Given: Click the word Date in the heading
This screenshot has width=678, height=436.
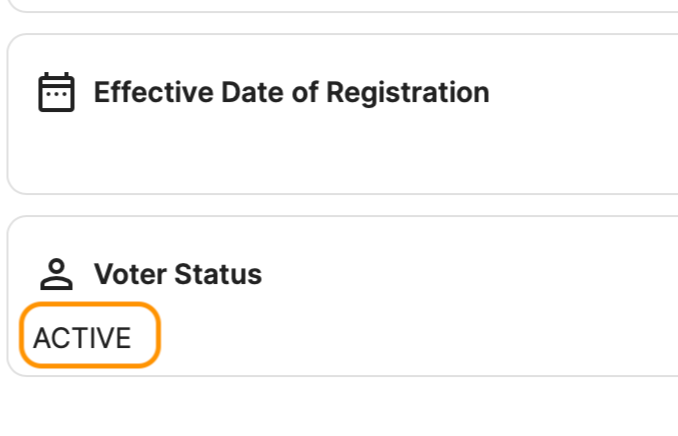Looking at the screenshot, I should (253, 92).
